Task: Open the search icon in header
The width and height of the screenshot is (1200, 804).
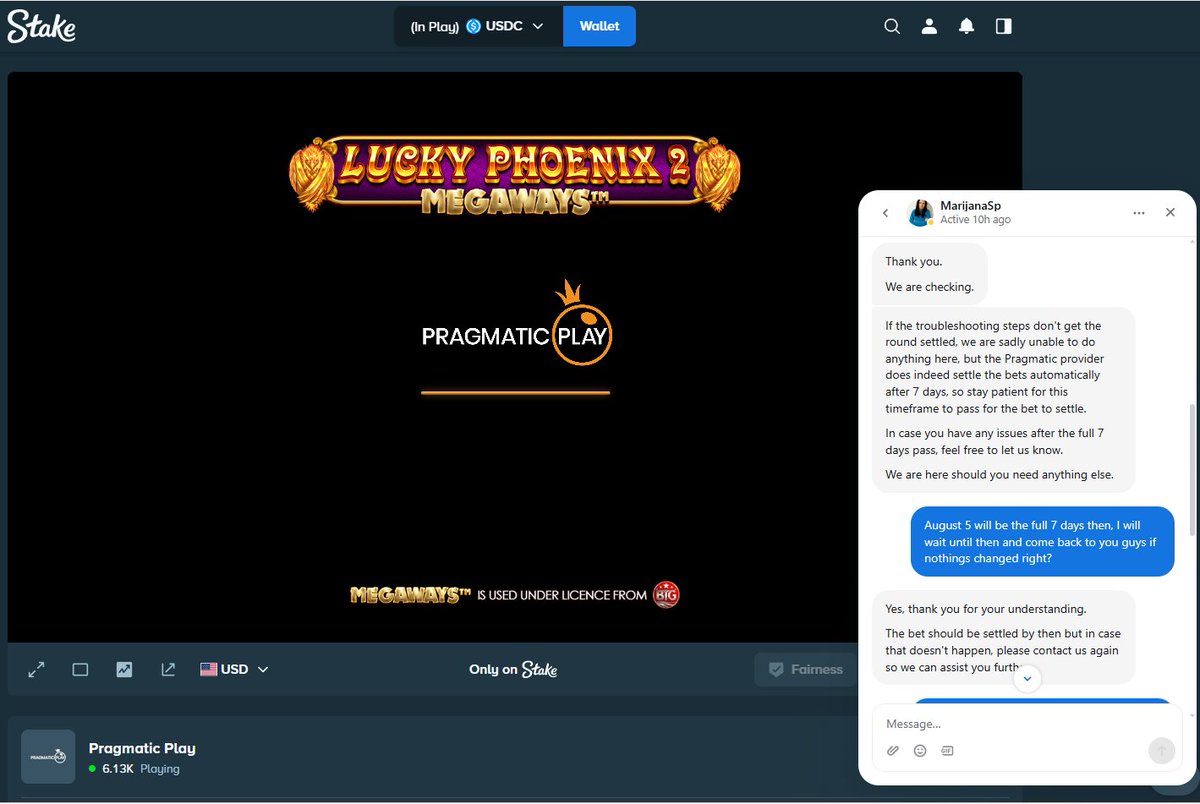Action: 892,27
